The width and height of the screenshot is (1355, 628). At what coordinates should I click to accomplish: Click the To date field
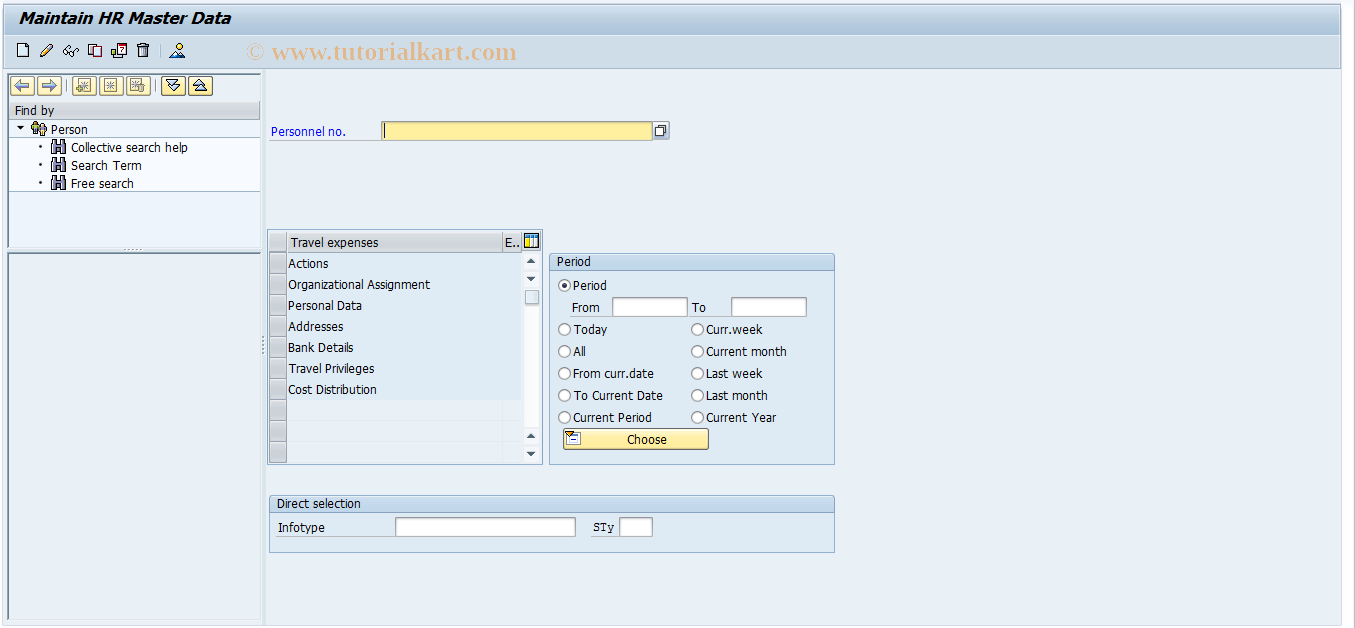point(768,307)
